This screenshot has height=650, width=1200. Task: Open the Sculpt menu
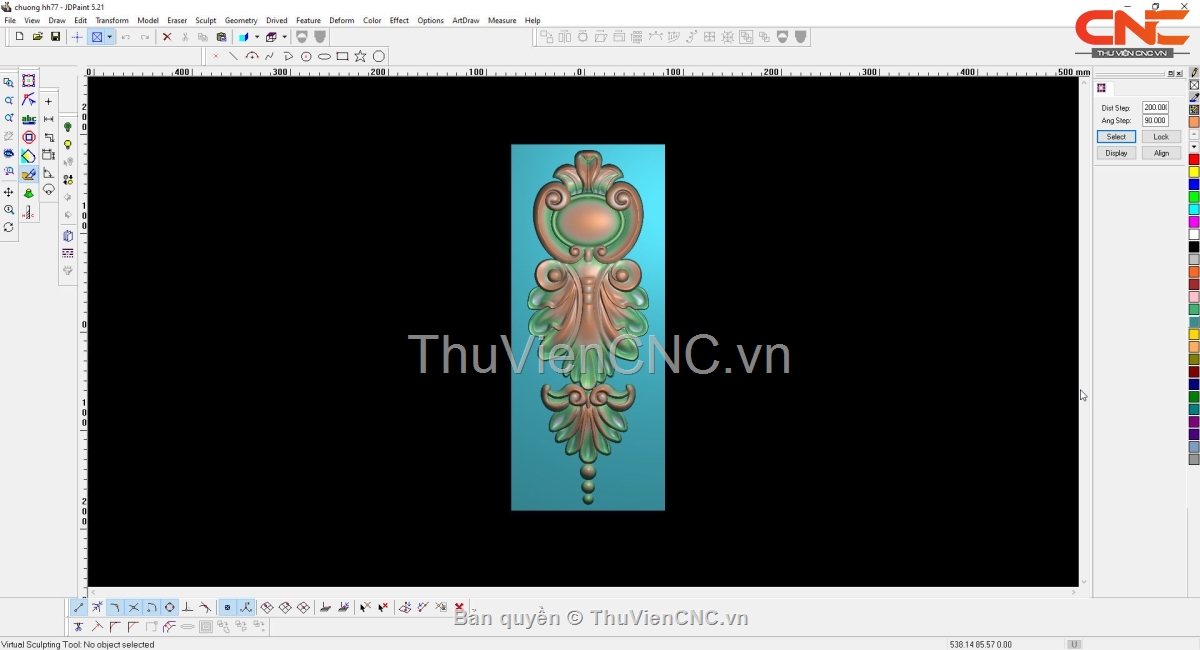pyautogui.click(x=206, y=20)
